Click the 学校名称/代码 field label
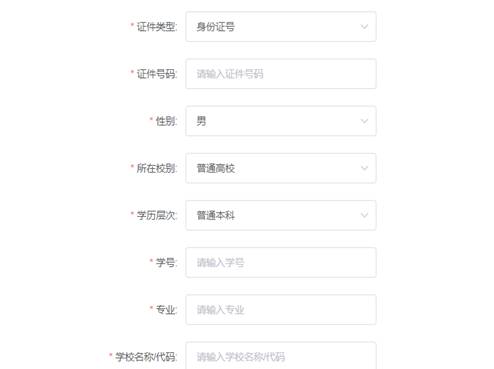Viewport: 494px width, 369px height. coord(146,357)
